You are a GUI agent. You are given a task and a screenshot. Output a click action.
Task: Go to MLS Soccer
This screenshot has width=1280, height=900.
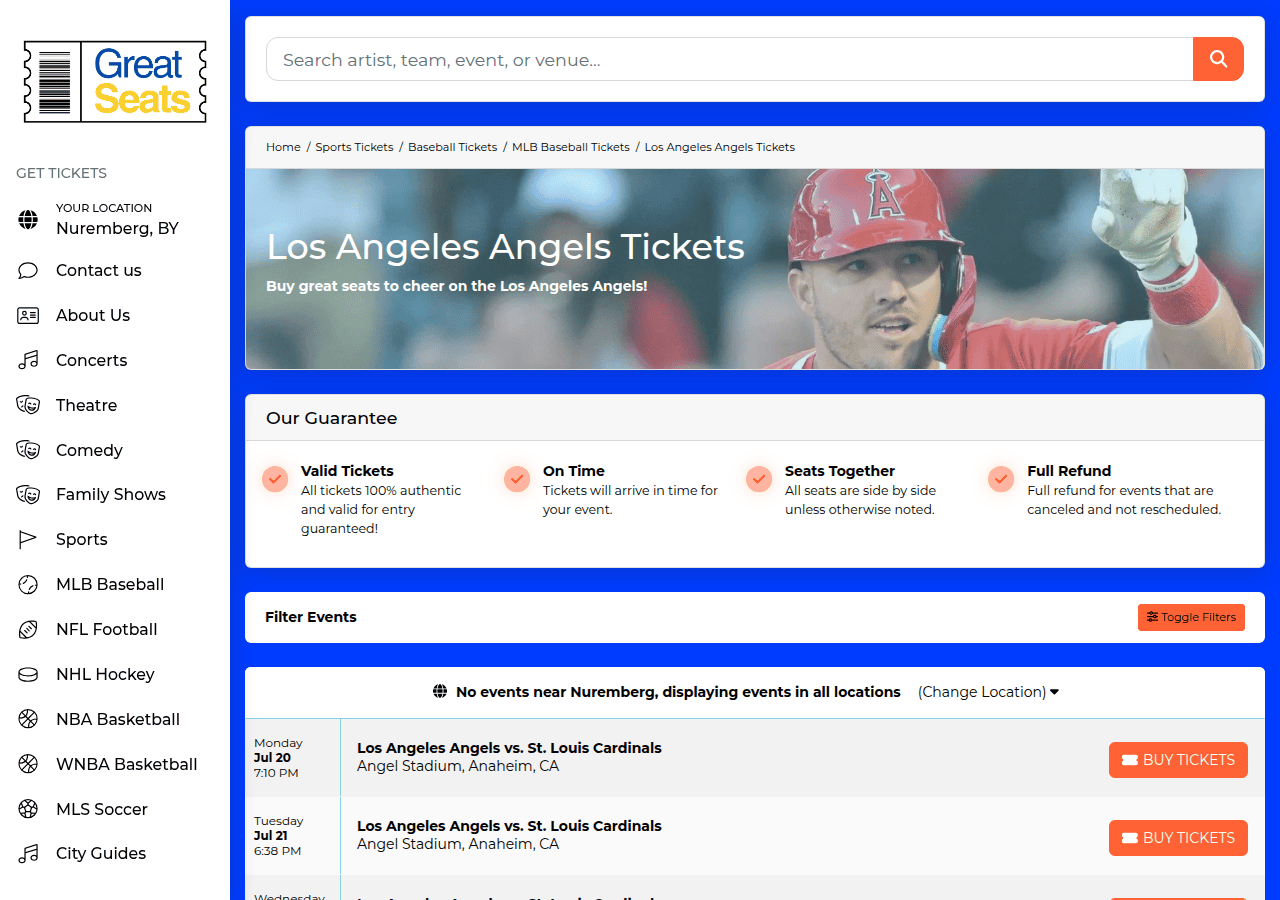point(102,809)
